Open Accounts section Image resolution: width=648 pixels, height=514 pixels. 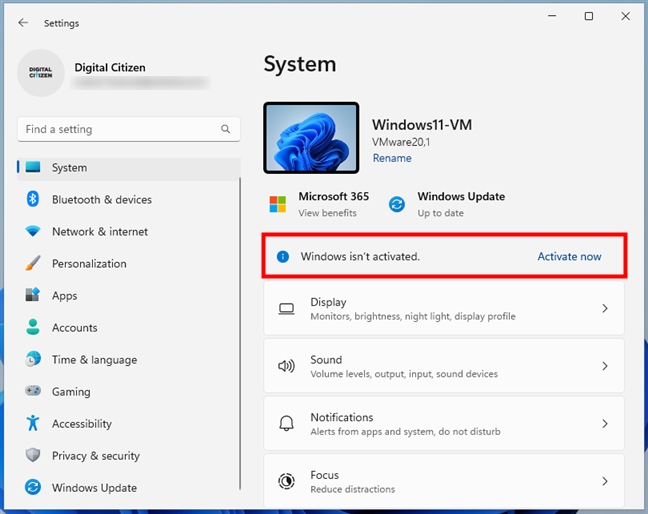pos(128,328)
